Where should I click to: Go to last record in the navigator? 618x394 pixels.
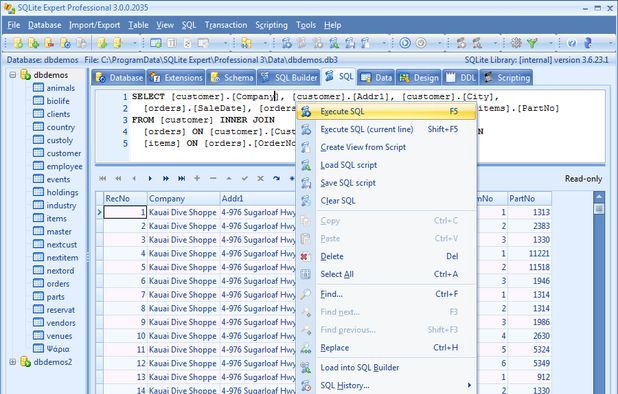coord(182,178)
